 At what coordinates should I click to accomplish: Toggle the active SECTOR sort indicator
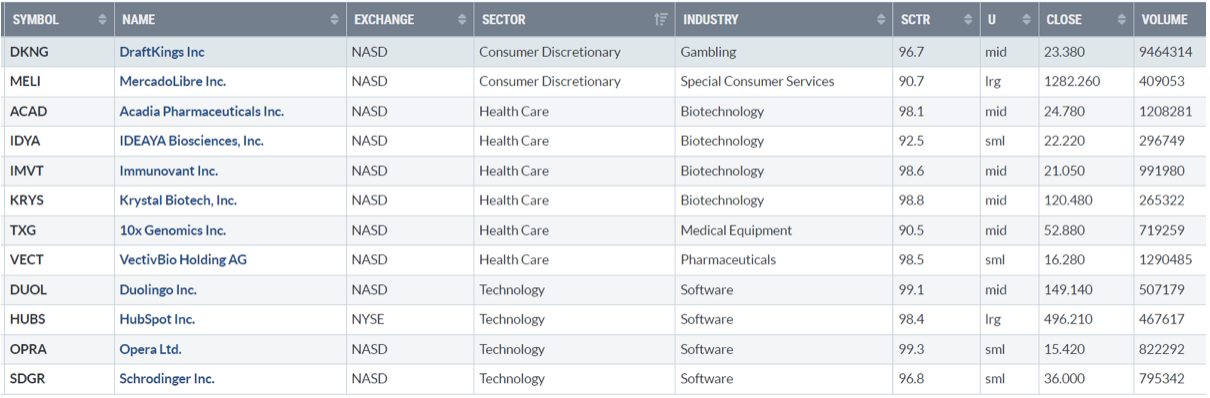pyautogui.click(x=660, y=20)
